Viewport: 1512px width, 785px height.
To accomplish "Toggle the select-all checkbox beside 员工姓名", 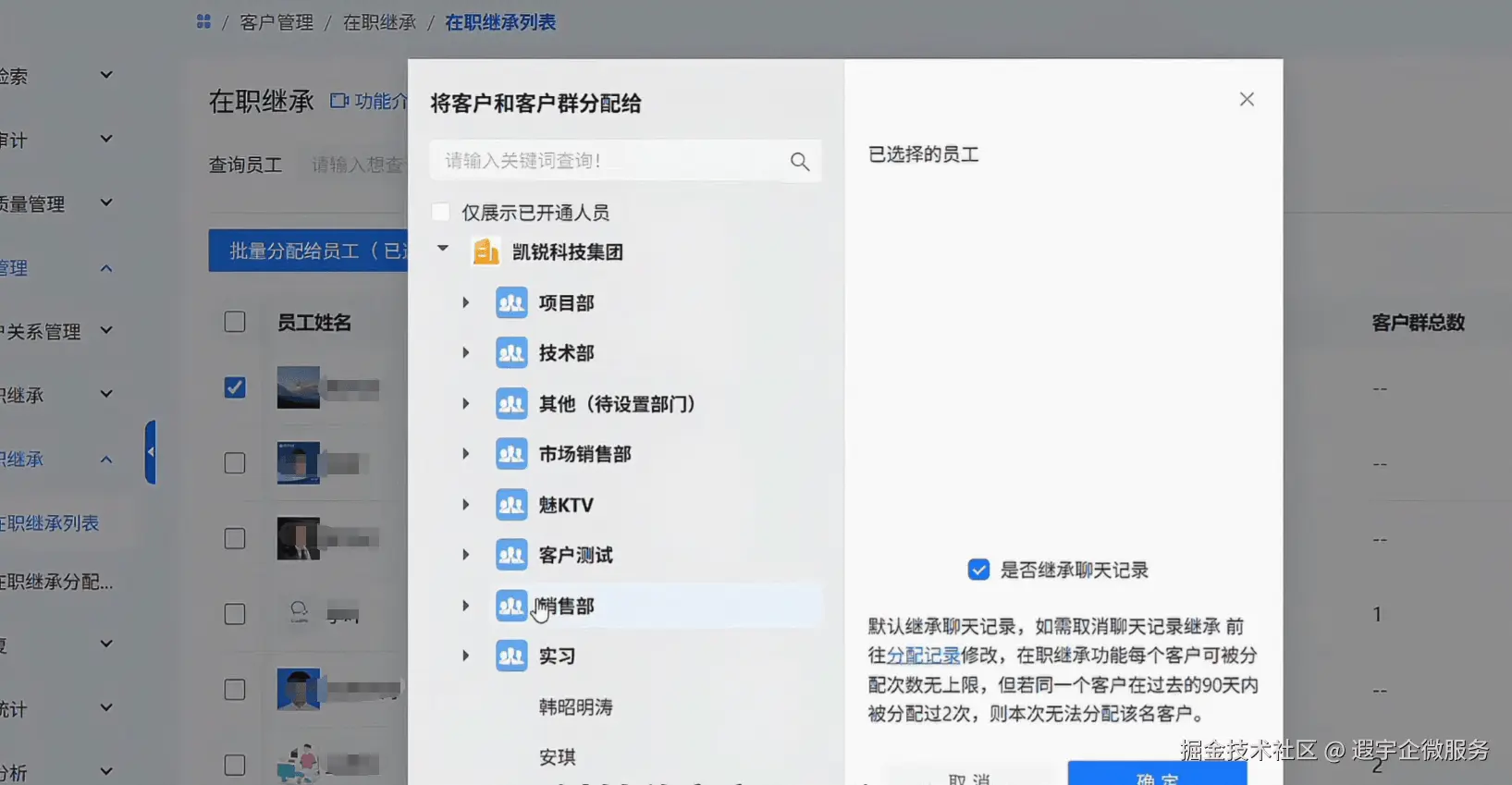I will click(235, 322).
